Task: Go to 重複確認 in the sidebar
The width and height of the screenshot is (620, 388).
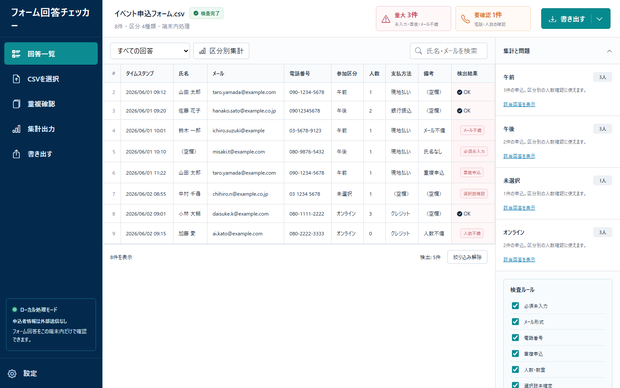Action: (x=51, y=104)
